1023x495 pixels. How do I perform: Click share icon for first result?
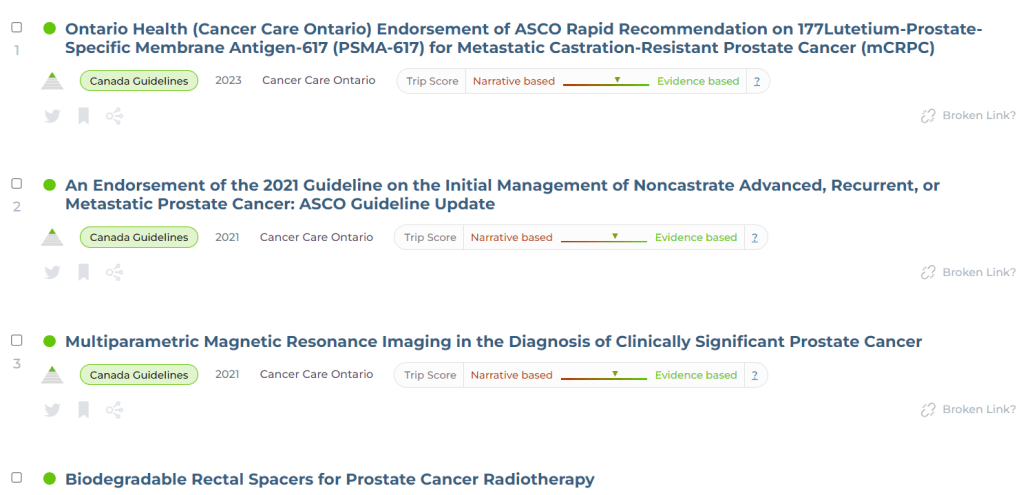114,116
